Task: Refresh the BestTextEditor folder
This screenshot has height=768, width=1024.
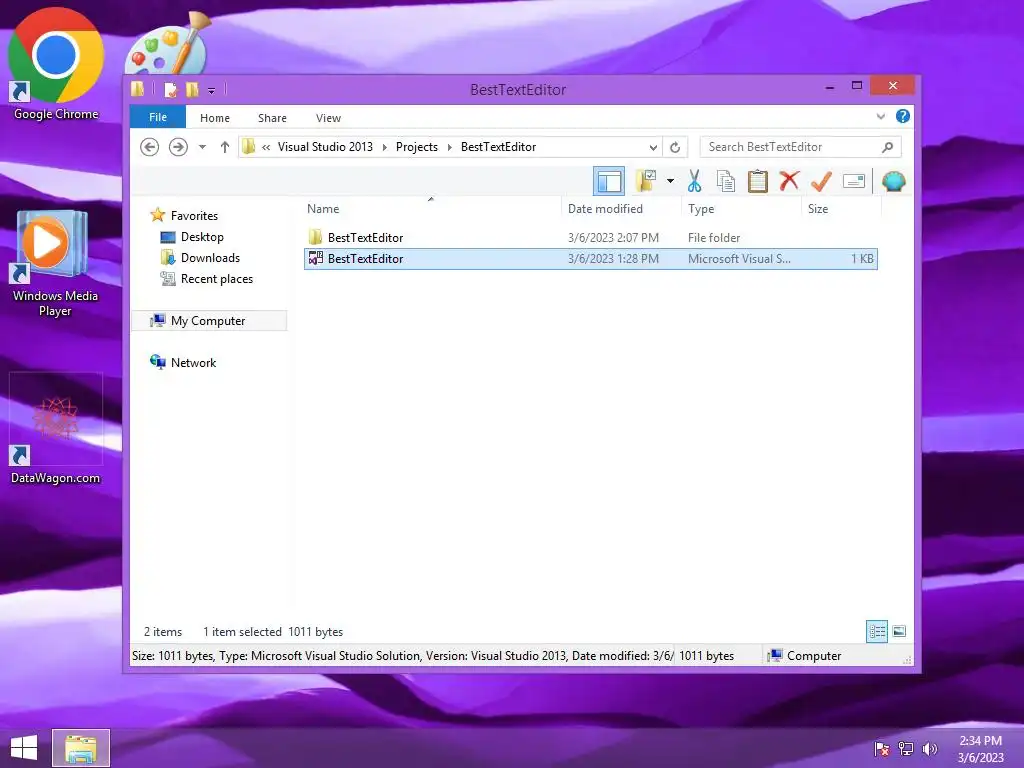Action: point(675,148)
